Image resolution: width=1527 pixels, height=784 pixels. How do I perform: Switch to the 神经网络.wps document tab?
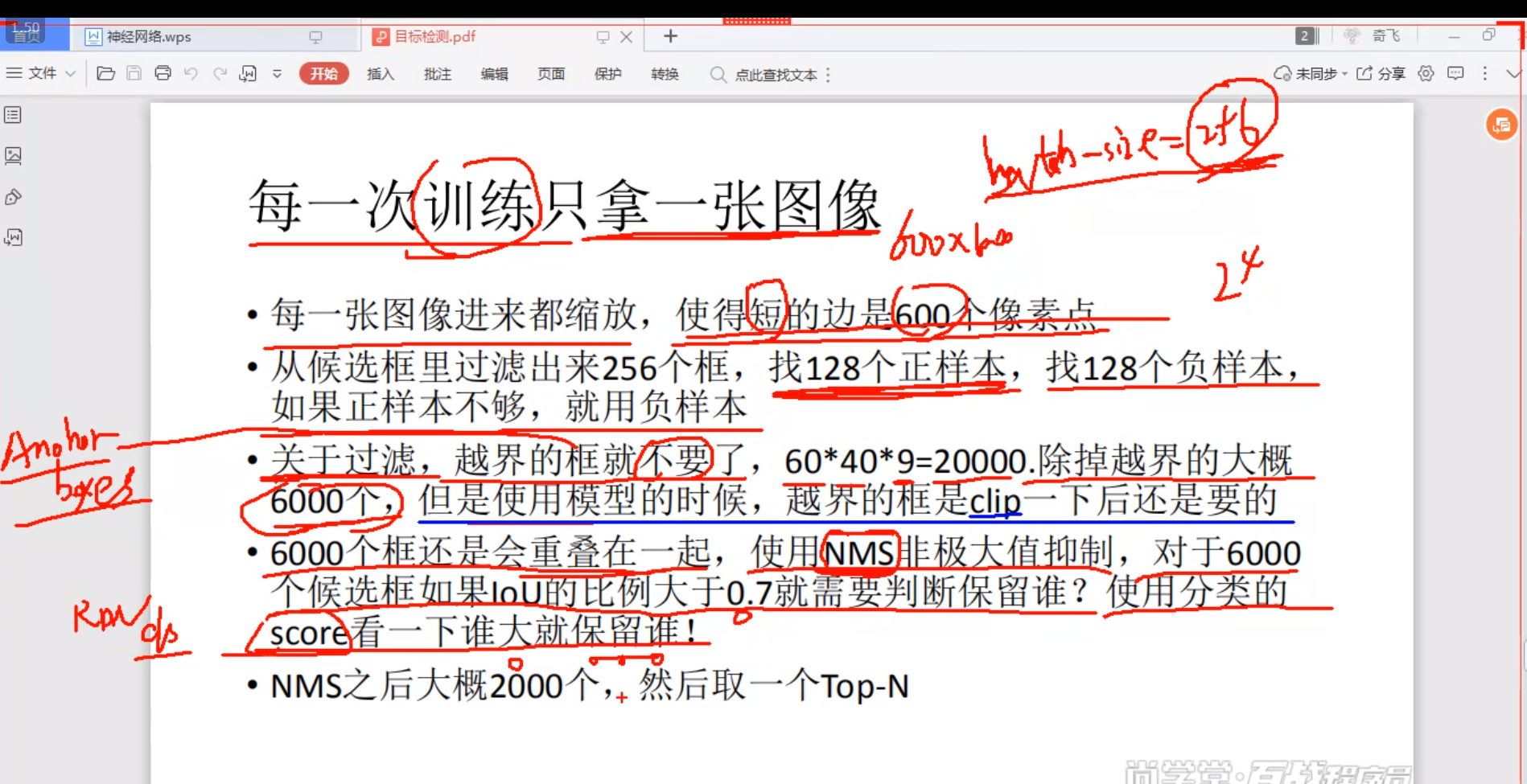(x=149, y=37)
